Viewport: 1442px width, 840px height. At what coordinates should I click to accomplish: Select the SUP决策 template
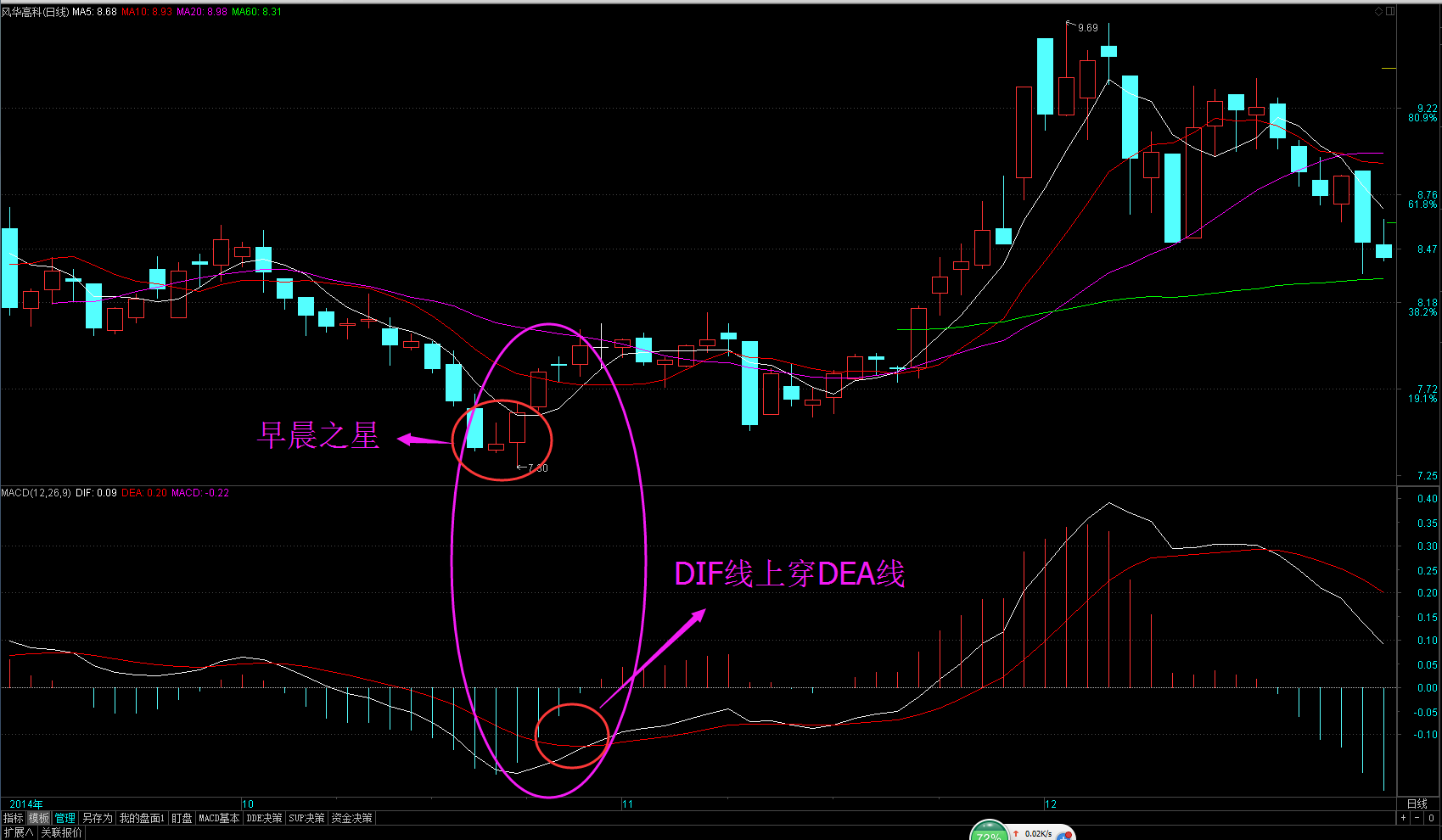coord(306,818)
